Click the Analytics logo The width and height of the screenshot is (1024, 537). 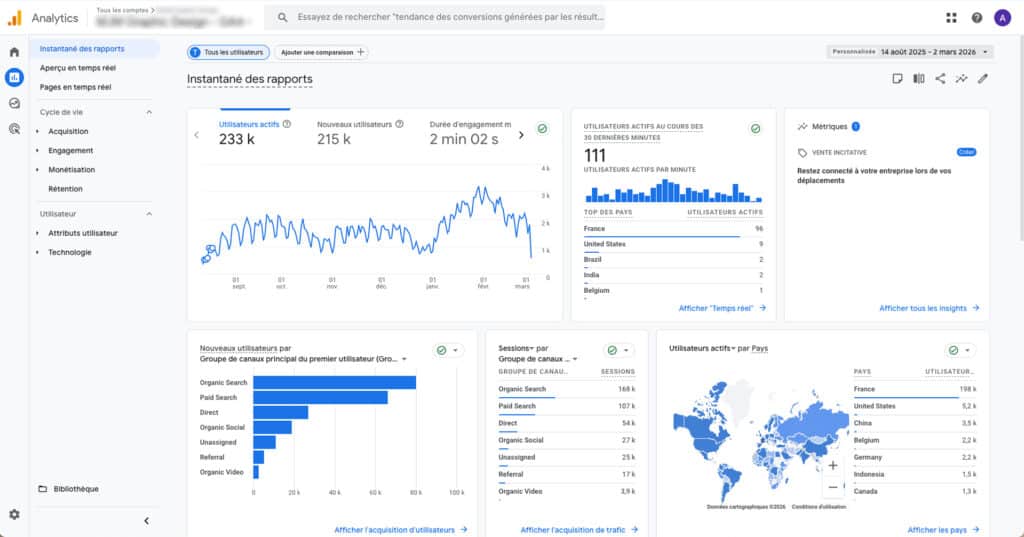coord(14,18)
